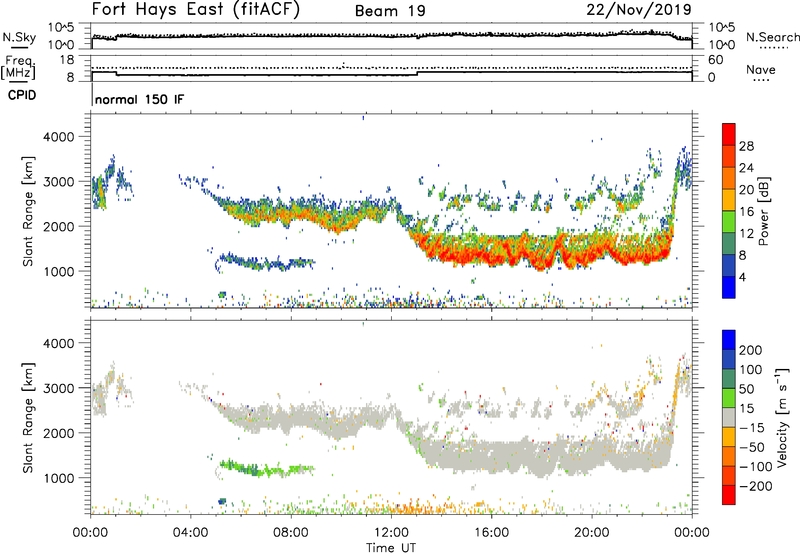
Task: Click the red bottom of the velocity colorbar
Action: click(x=729, y=495)
